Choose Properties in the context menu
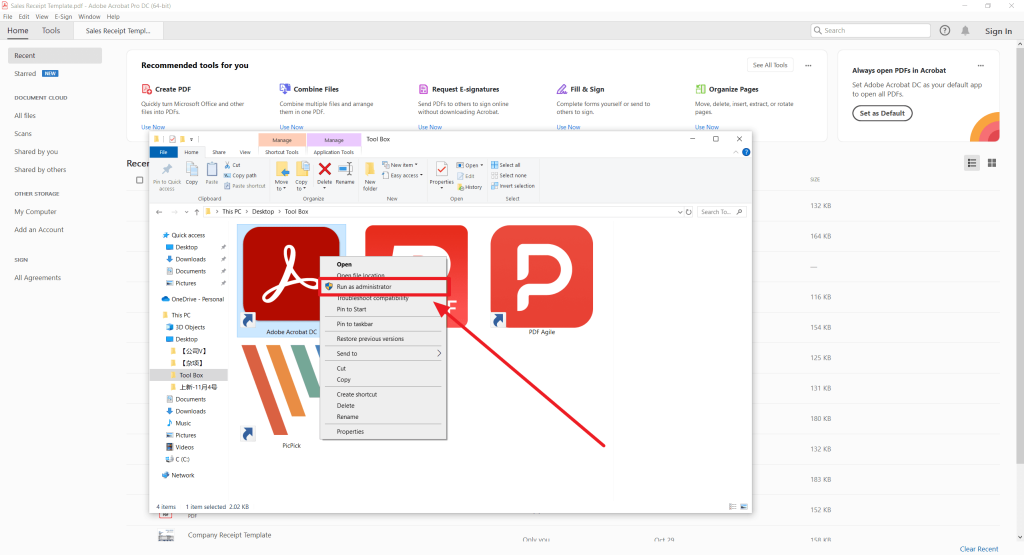 tap(383, 432)
